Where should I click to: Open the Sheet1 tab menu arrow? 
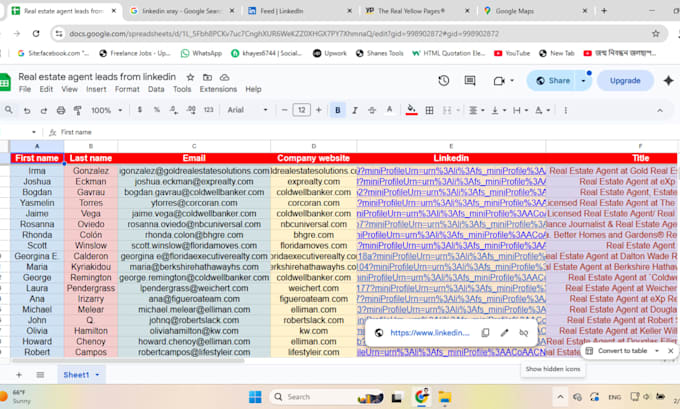coord(97,375)
